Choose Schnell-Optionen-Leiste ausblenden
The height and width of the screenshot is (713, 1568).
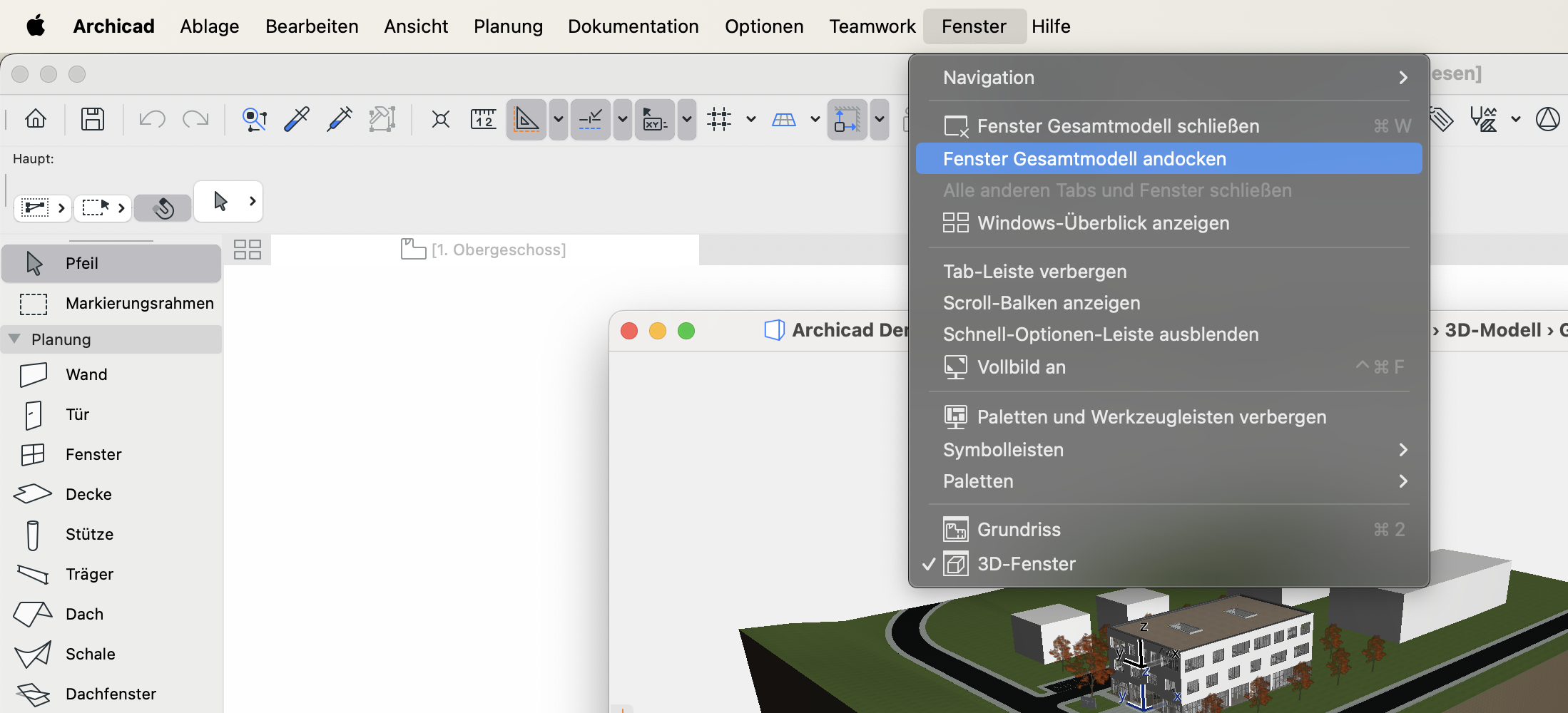coord(1169,334)
